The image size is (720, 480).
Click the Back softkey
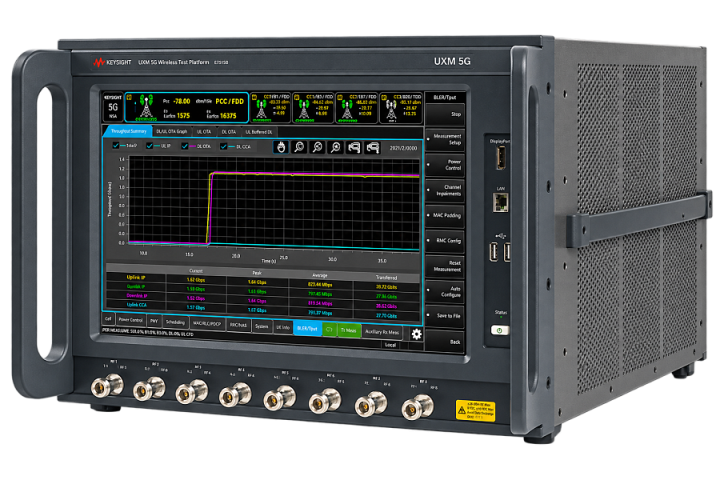pos(444,342)
